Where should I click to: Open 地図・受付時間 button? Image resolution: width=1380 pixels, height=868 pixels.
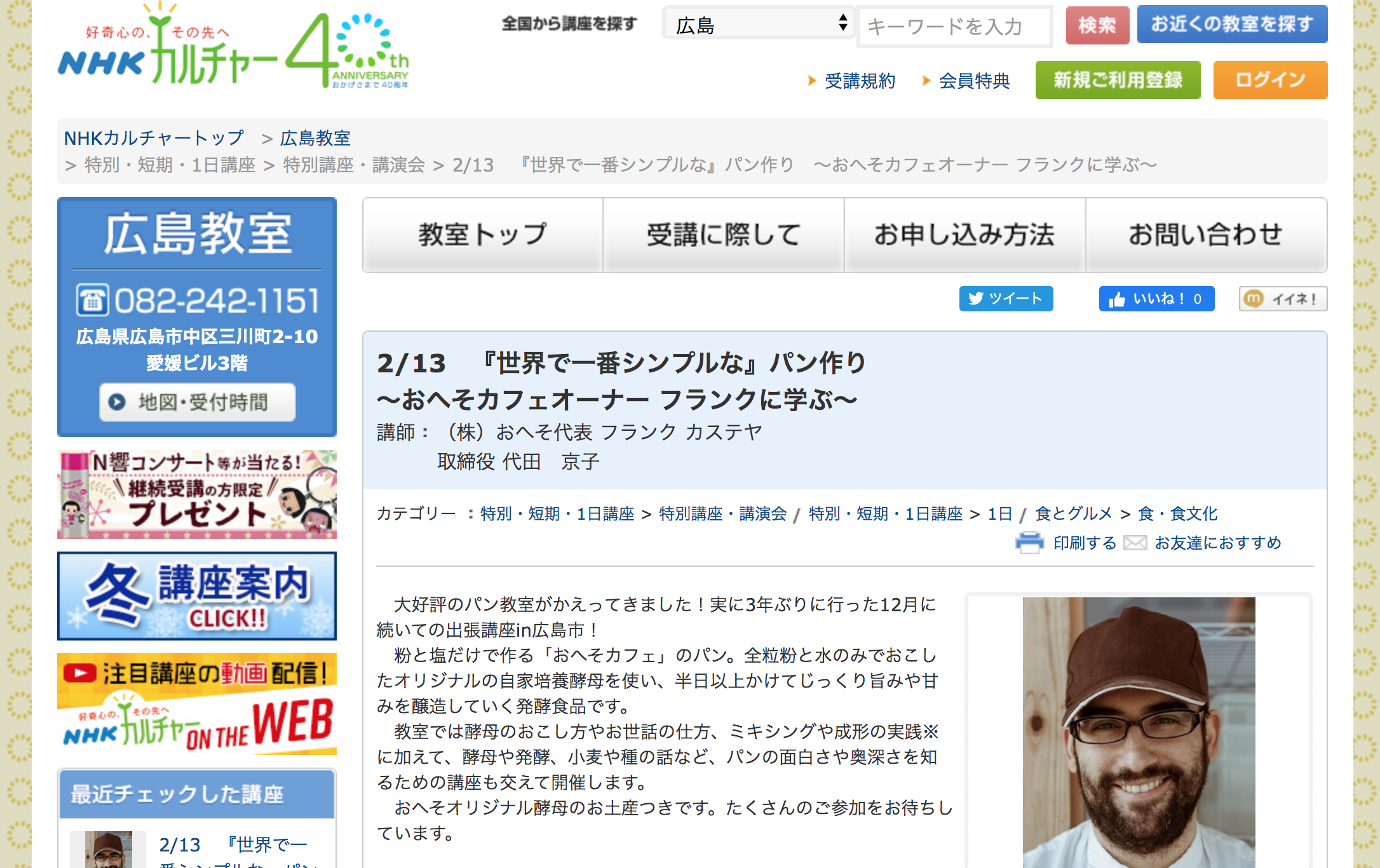197,402
